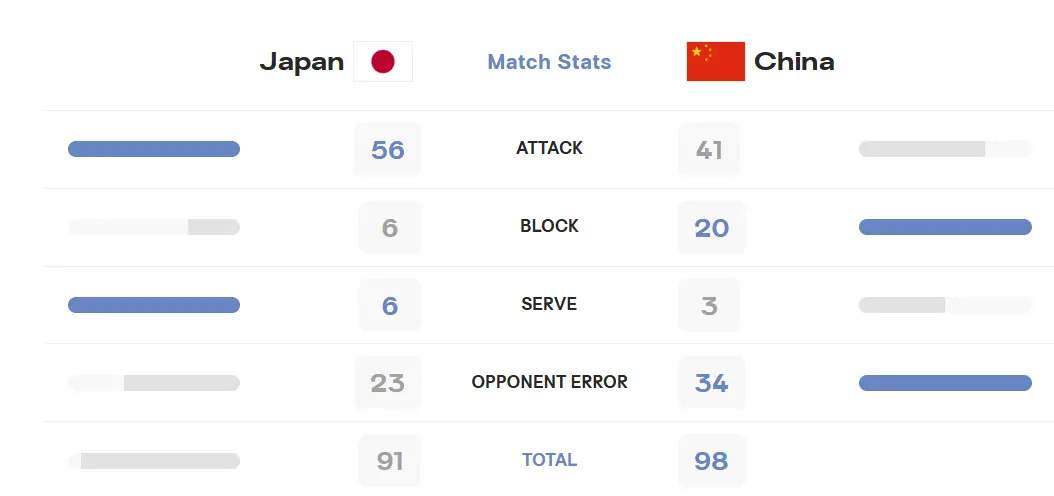Click China's block progress bar
Image resolution: width=1054 pixels, height=496 pixels.
point(945,227)
